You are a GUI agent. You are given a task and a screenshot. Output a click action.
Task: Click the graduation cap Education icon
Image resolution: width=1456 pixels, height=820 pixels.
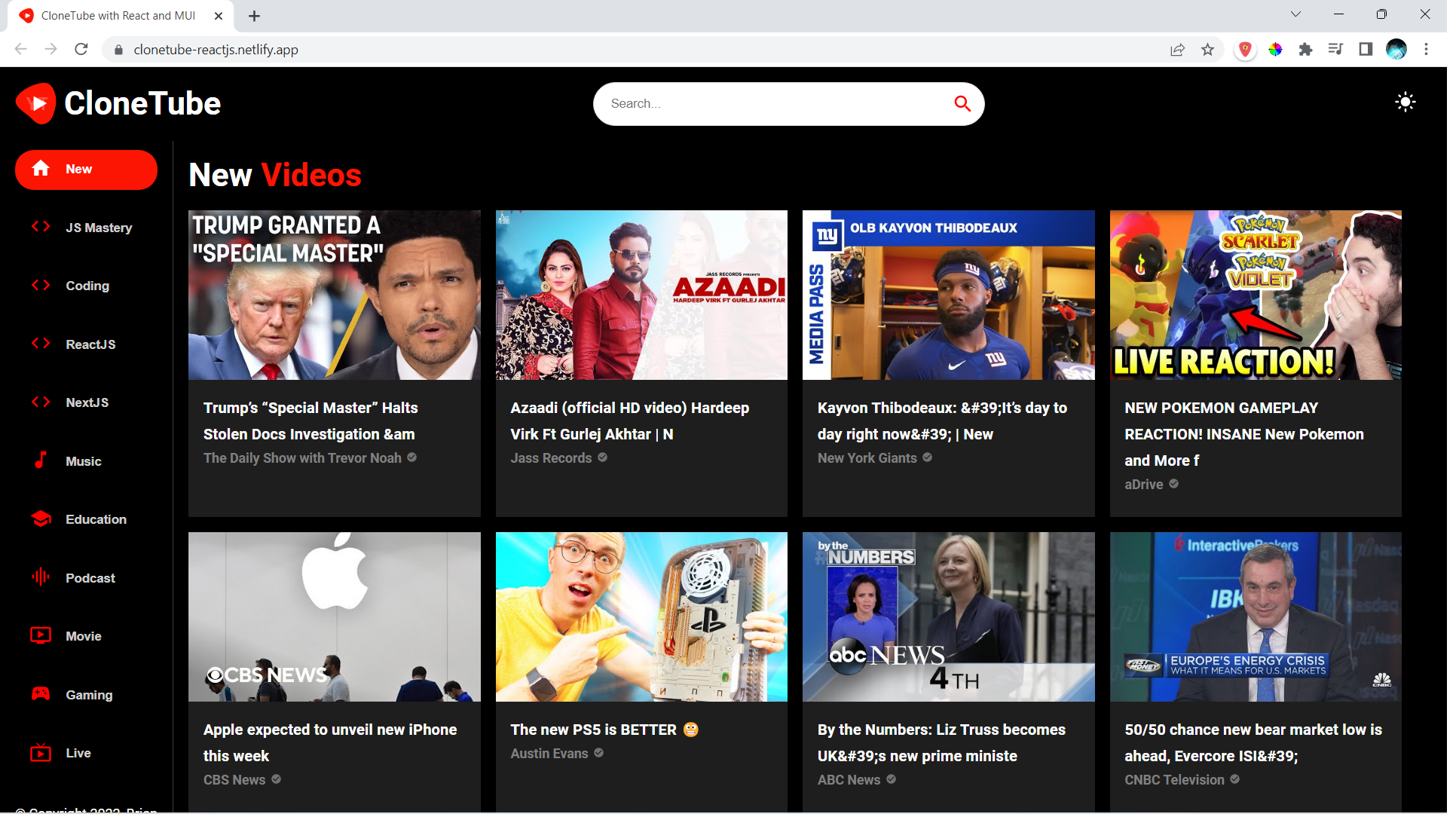[41, 522]
